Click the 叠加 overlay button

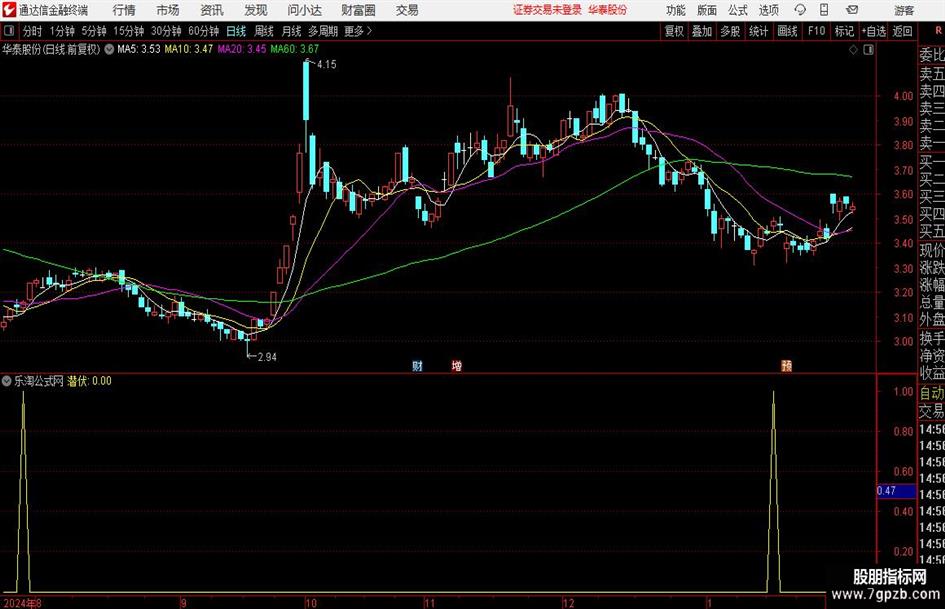[702, 31]
